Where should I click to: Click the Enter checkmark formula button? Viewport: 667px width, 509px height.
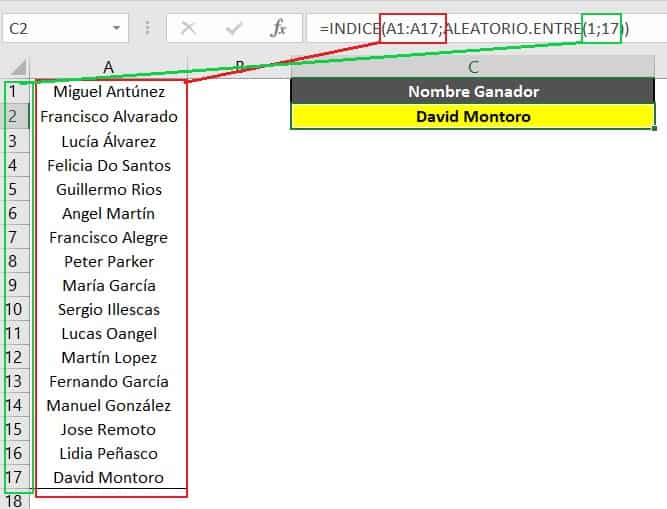click(x=234, y=28)
